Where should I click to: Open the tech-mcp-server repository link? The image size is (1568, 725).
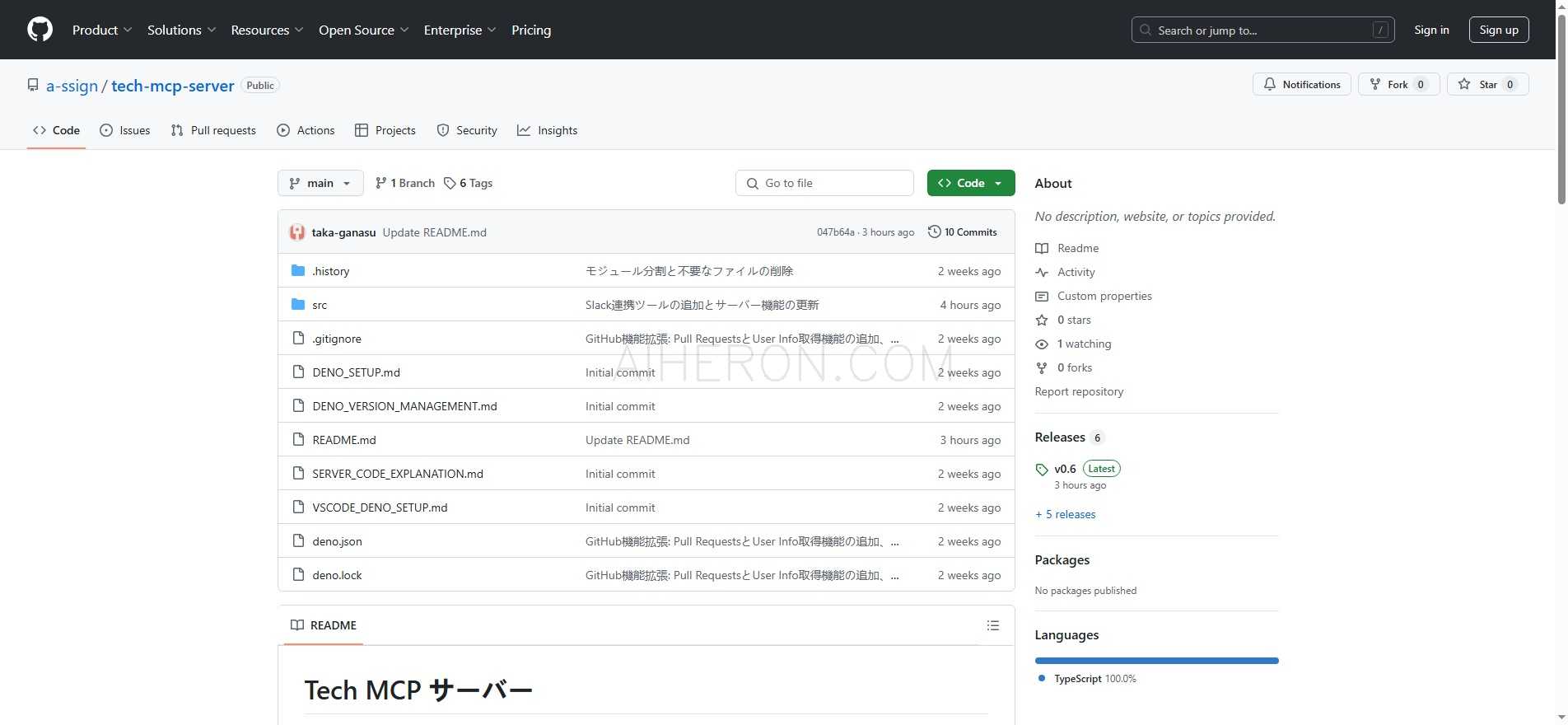tap(172, 86)
